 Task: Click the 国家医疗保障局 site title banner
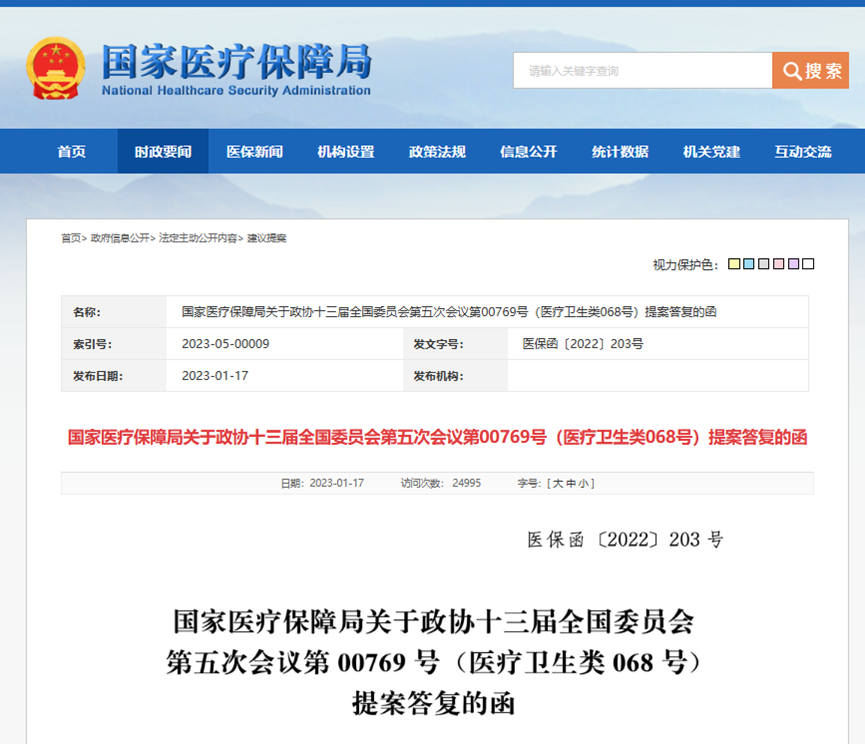click(x=237, y=69)
